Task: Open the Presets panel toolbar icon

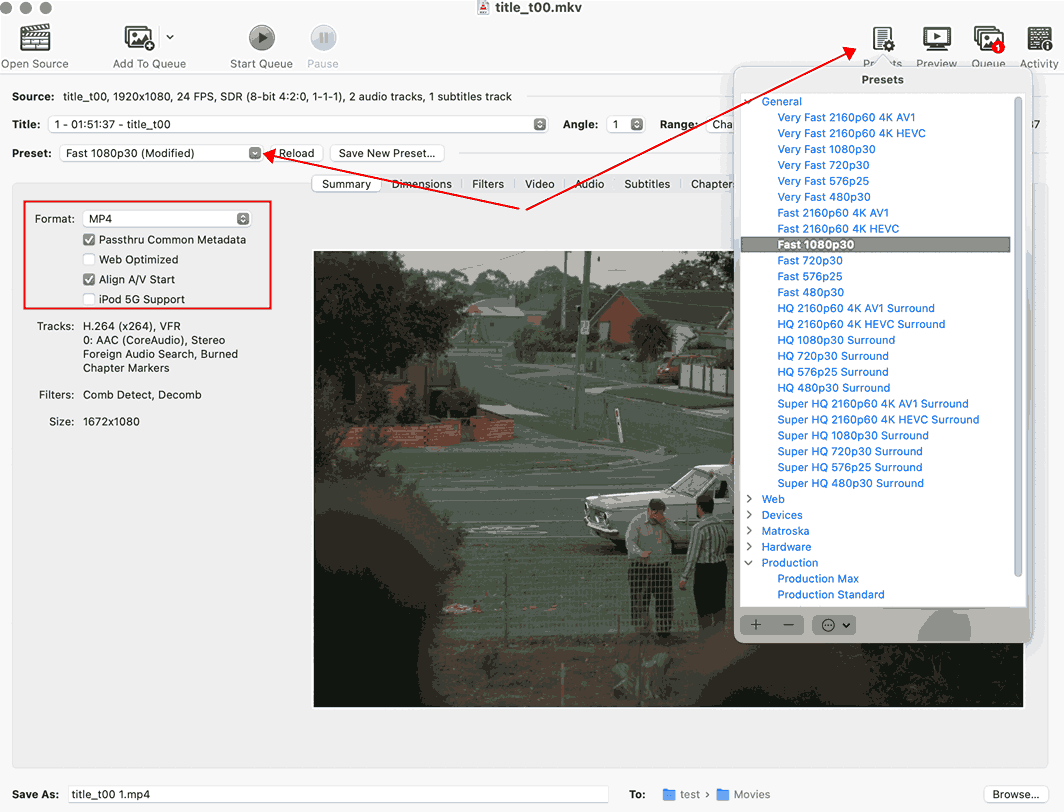Action: click(x=883, y=39)
